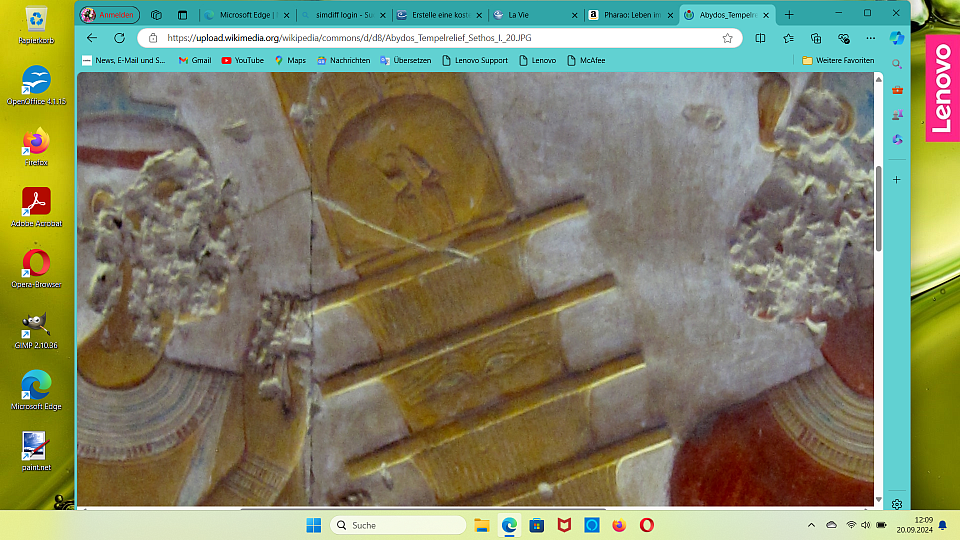The image size is (960, 540).
Task: Add this page to favorites star
Action: click(x=727, y=38)
